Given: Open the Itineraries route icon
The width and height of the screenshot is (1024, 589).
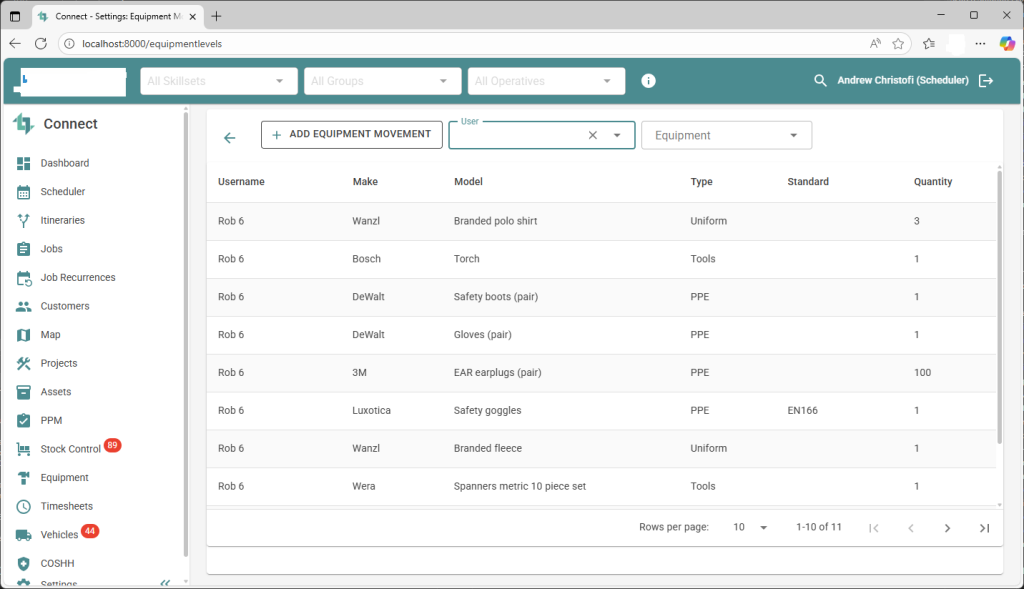Looking at the screenshot, I should click(x=24, y=221).
